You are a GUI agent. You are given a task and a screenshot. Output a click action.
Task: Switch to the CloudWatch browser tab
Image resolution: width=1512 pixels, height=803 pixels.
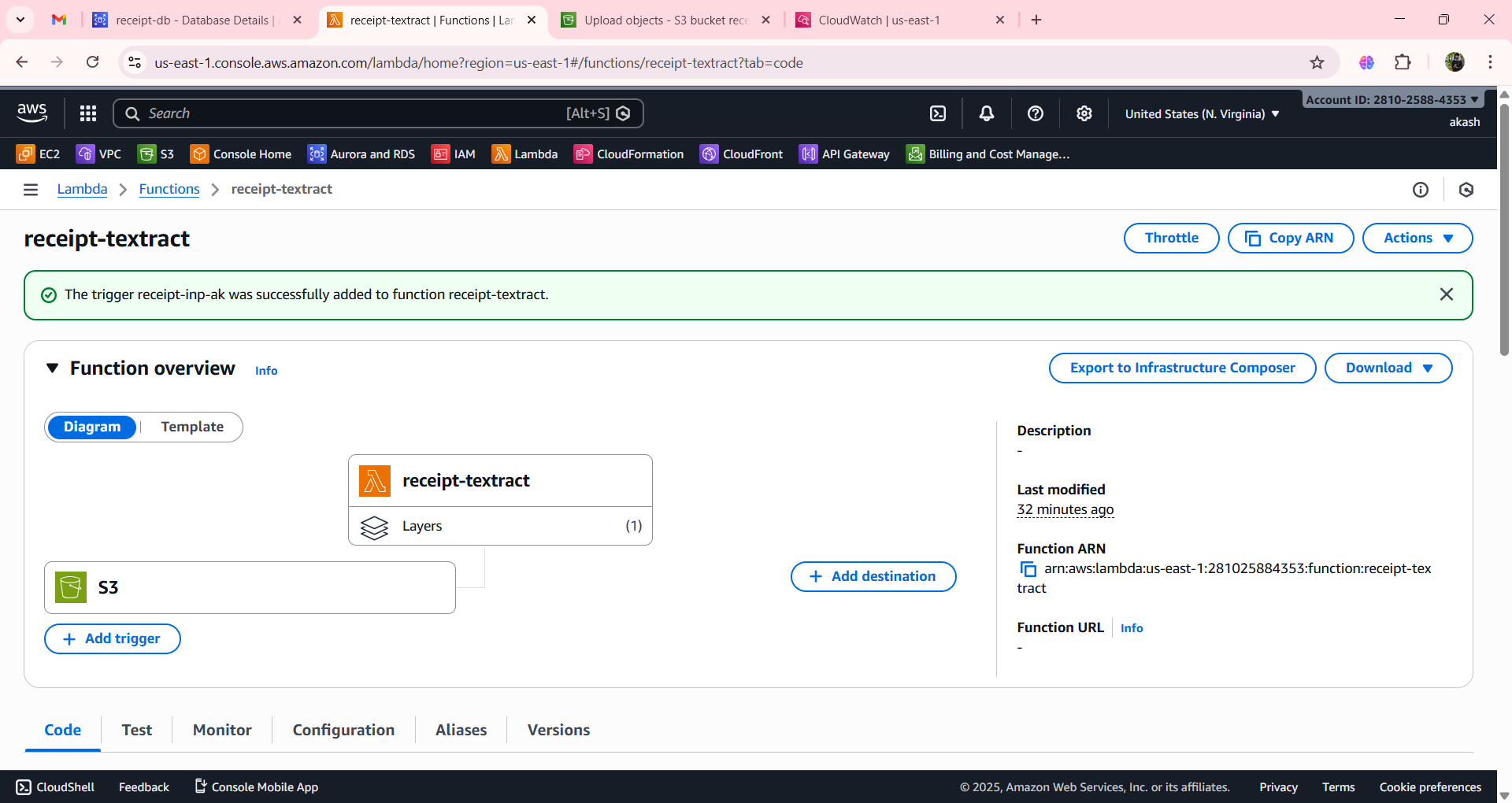pos(878,20)
